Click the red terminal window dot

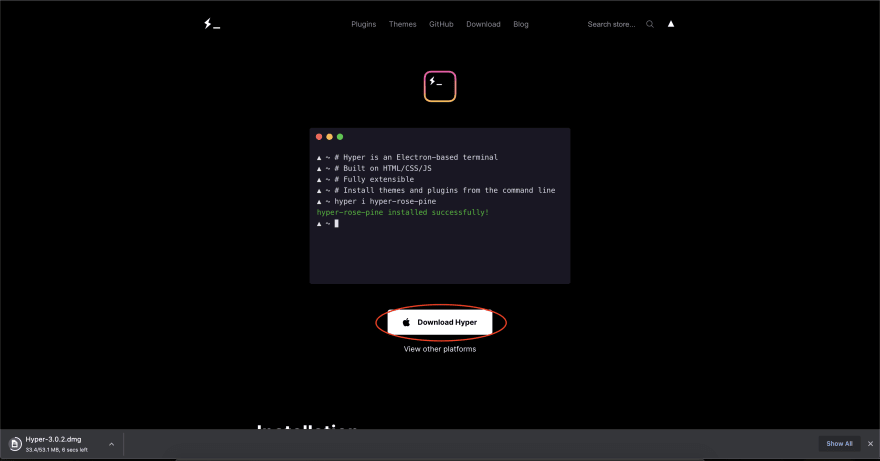click(319, 137)
